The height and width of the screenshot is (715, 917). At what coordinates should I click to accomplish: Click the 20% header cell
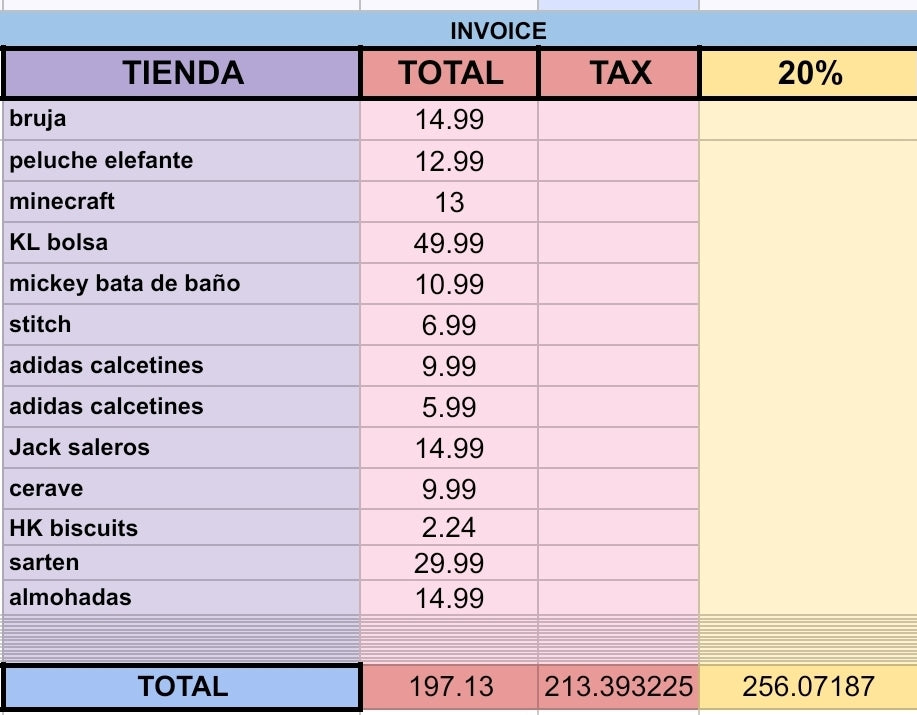[808, 73]
